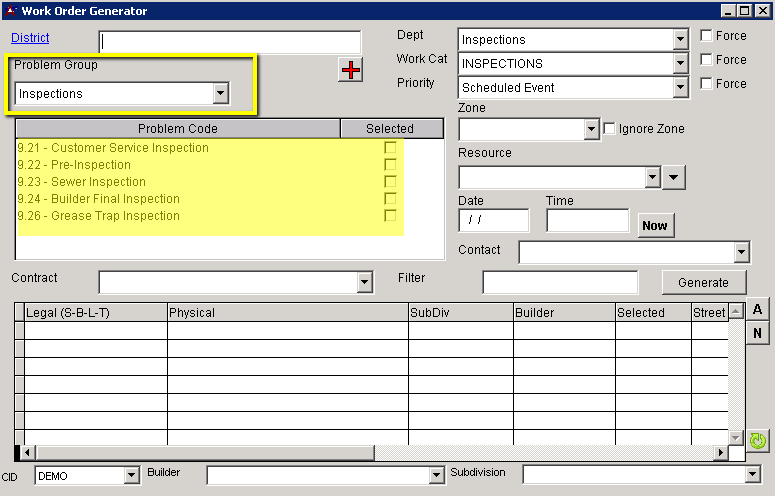
Task: Tick the Force checkbox next to Dept
Action: pos(707,36)
